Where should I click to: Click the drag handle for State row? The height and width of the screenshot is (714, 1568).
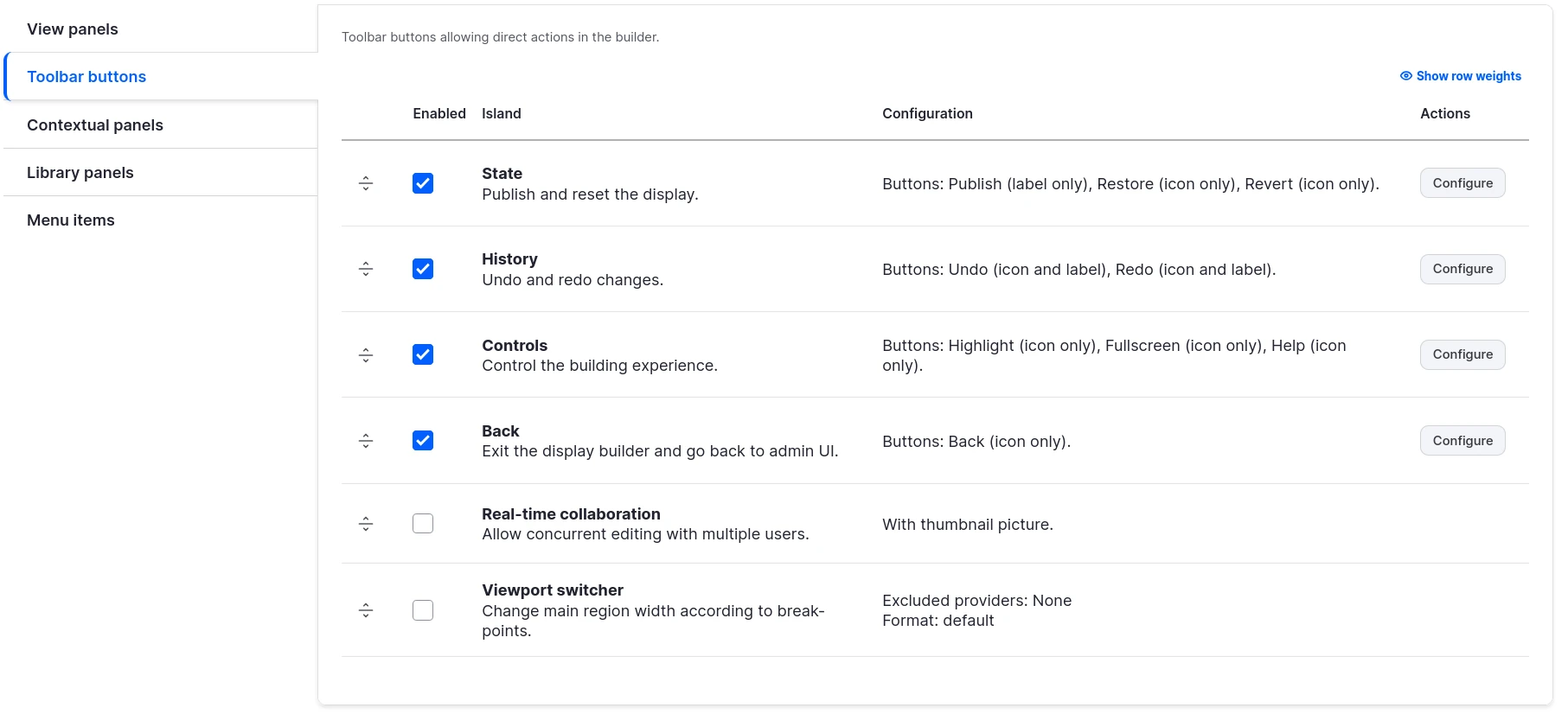[x=366, y=183]
